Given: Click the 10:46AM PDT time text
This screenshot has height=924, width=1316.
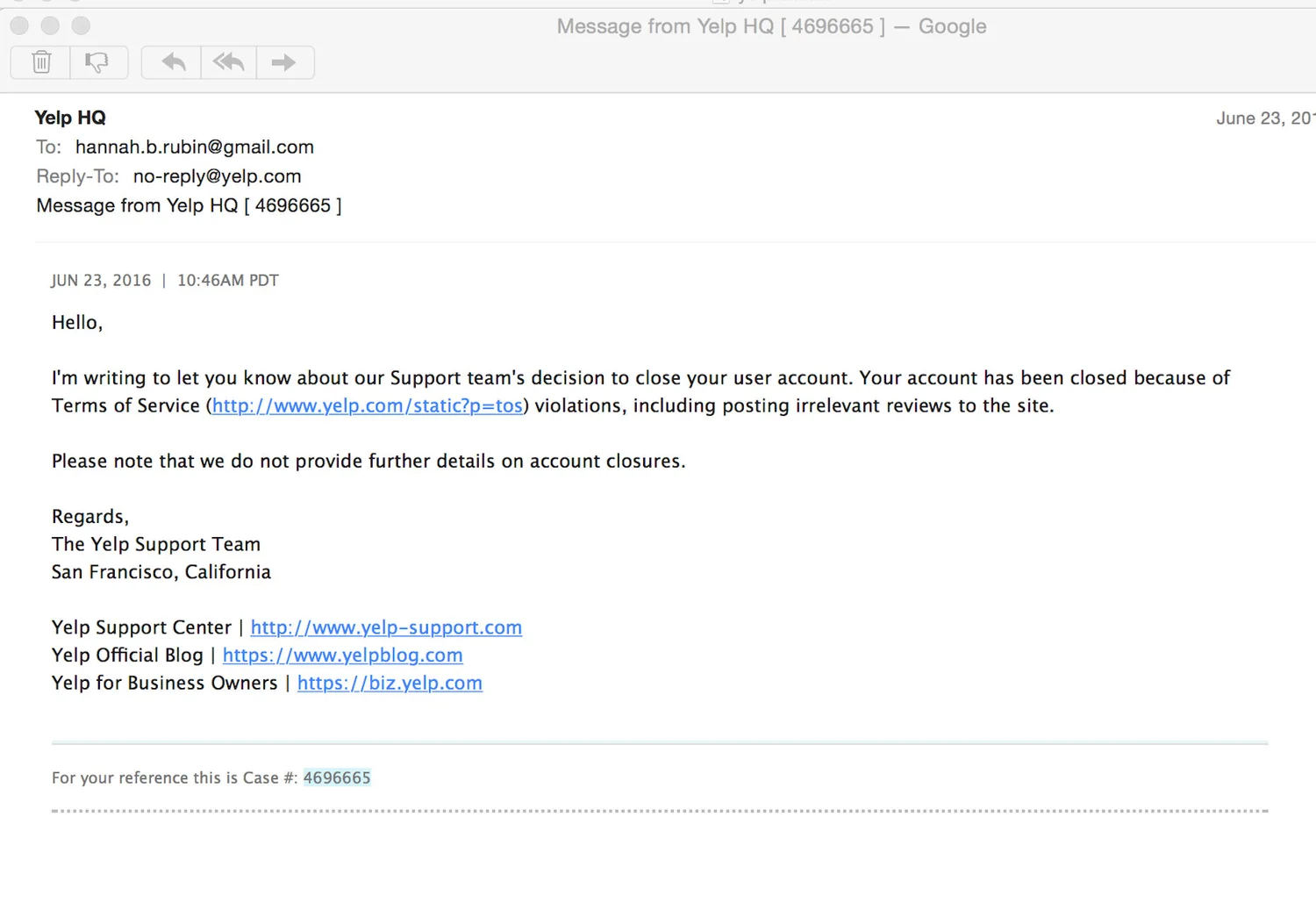Looking at the screenshot, I should tap(228, 281).
